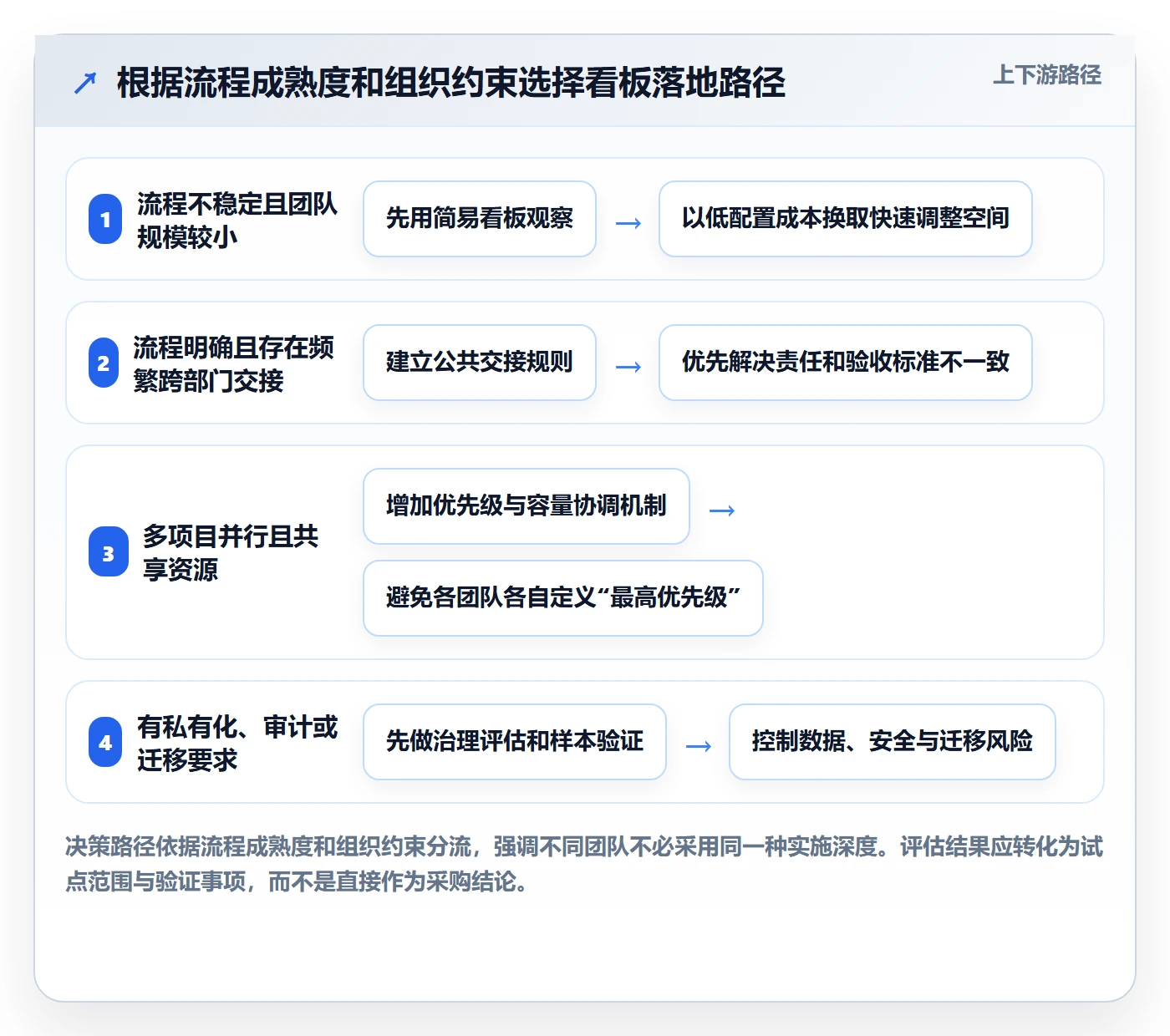
Task: Click the condition 有私有化、审计或迁移要求
Action: pos(237,743)
